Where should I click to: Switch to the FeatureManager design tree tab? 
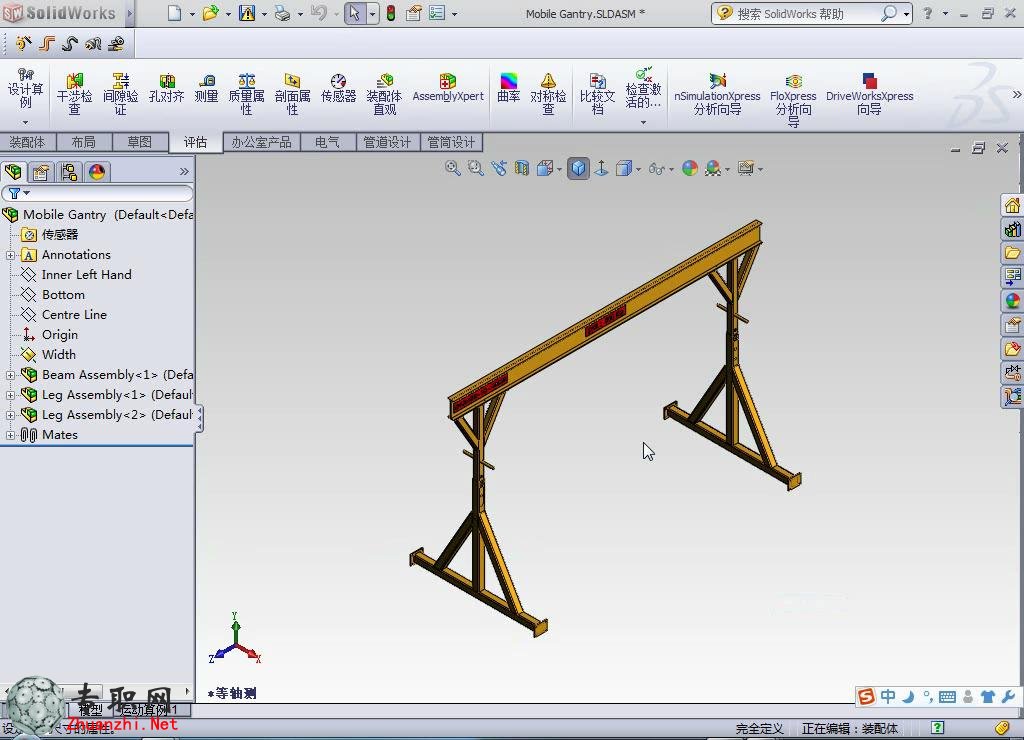(x=13, y=172)
